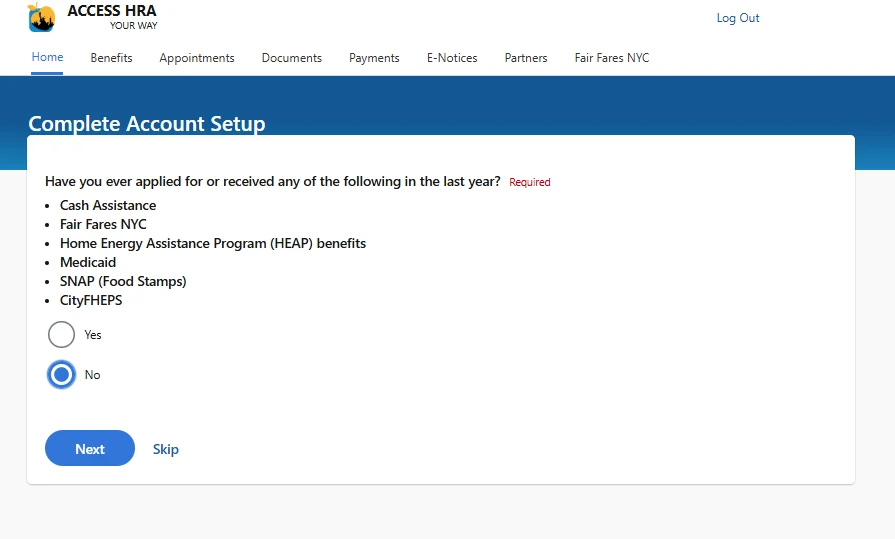Open the Home tab
Screen dimensions: 895x539
pyautogui.click(x=47, y=57)
